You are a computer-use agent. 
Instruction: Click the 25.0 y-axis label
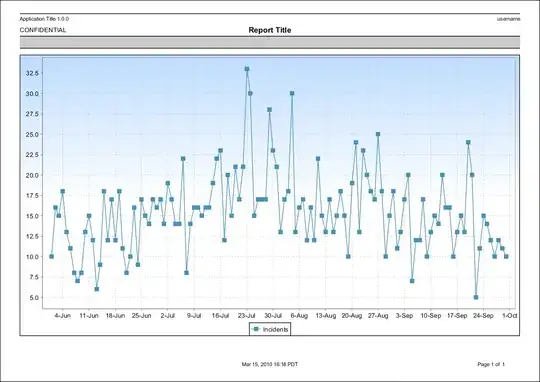point(32,134)
